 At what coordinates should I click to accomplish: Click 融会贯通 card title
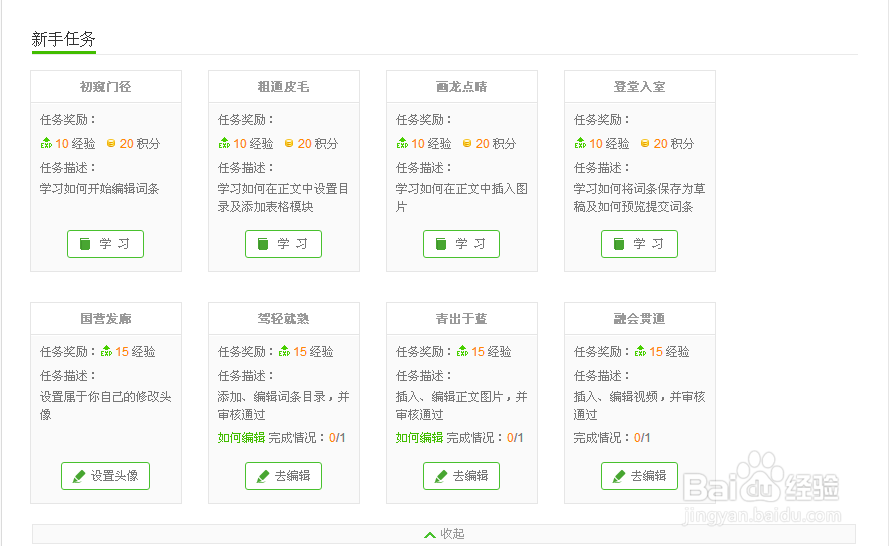(x=639, y=318)
